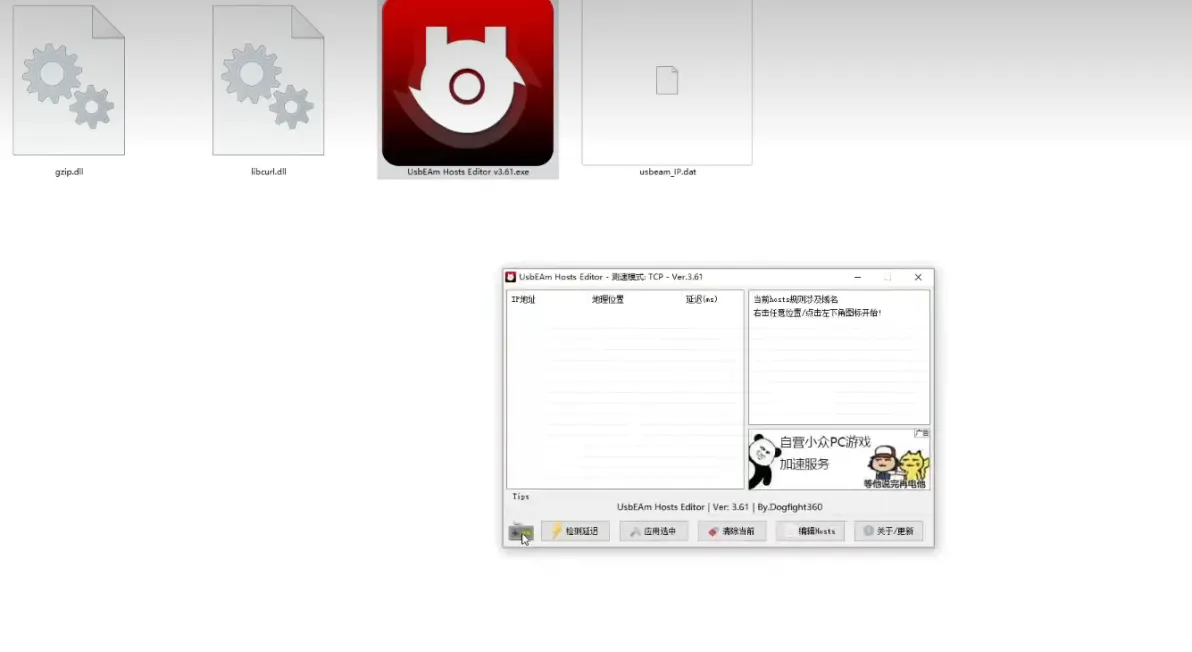Select the gzip.dll file icon
This screenshot has width=1192, height=652.
(68, 81)
